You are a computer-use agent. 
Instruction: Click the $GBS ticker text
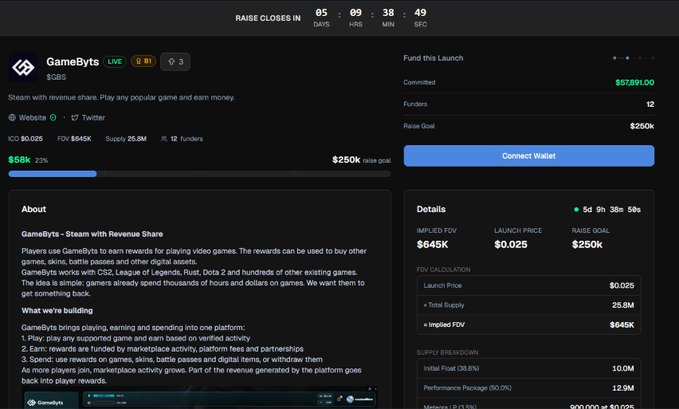56,77
